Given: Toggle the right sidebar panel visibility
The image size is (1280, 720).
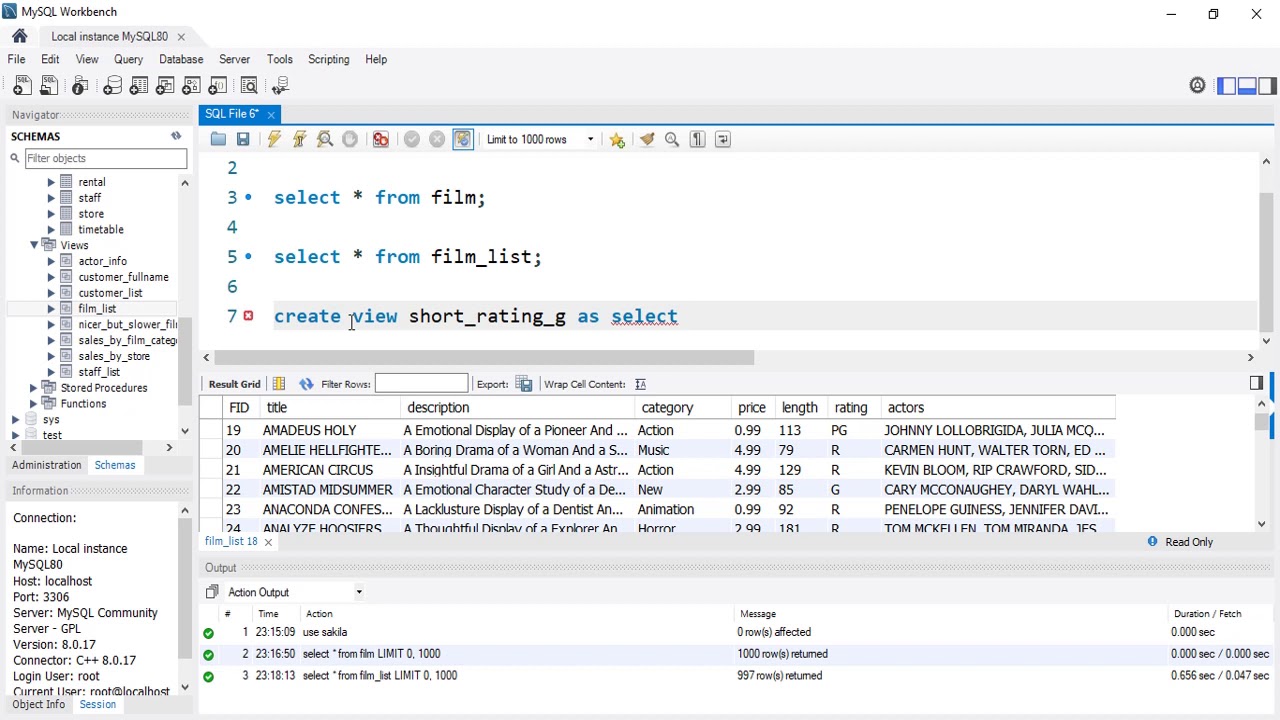Looking at the screenshot, I should point(1267,86).
